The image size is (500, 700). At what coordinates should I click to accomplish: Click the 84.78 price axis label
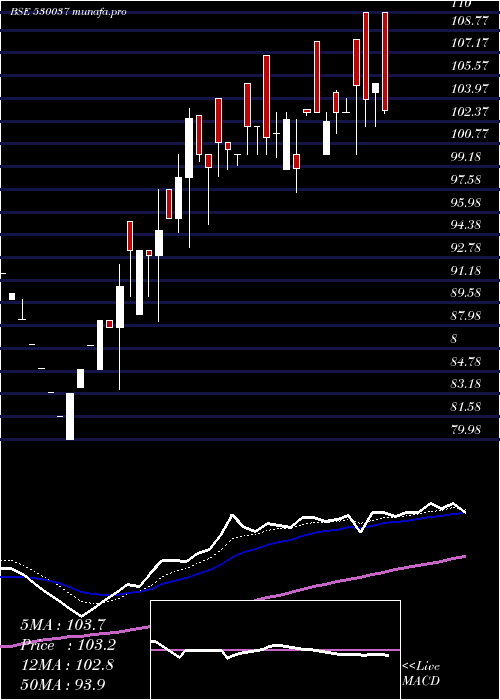tap(466, 362)
